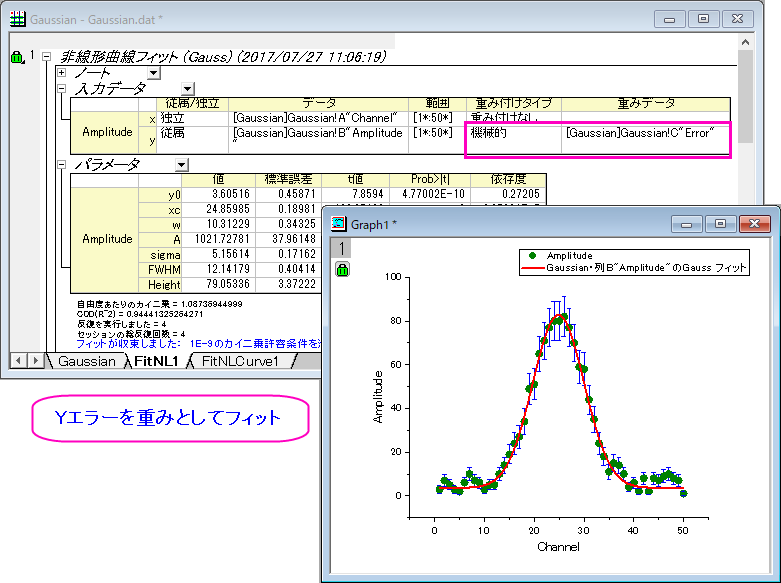This screenshot has width=781, height=583.
Task: Click the 標準誤差 column header
Action: [288, 179]
